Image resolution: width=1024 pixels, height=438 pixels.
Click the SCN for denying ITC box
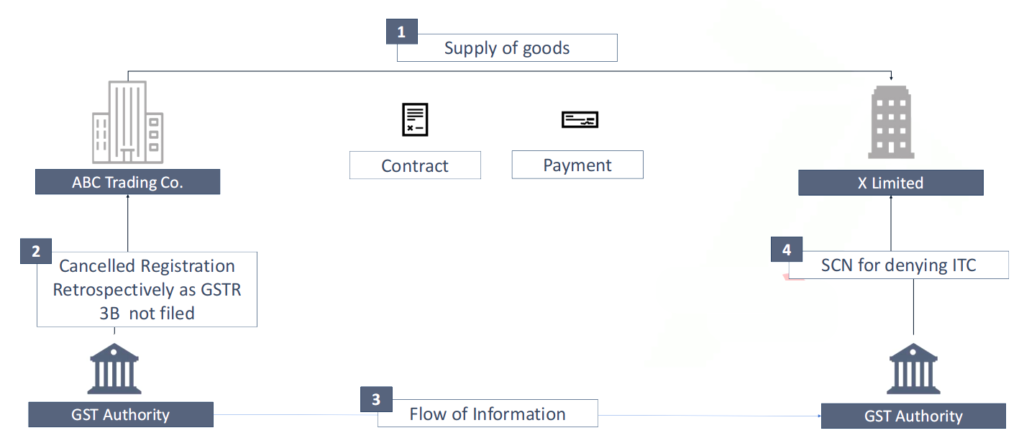tap(881, 266)
